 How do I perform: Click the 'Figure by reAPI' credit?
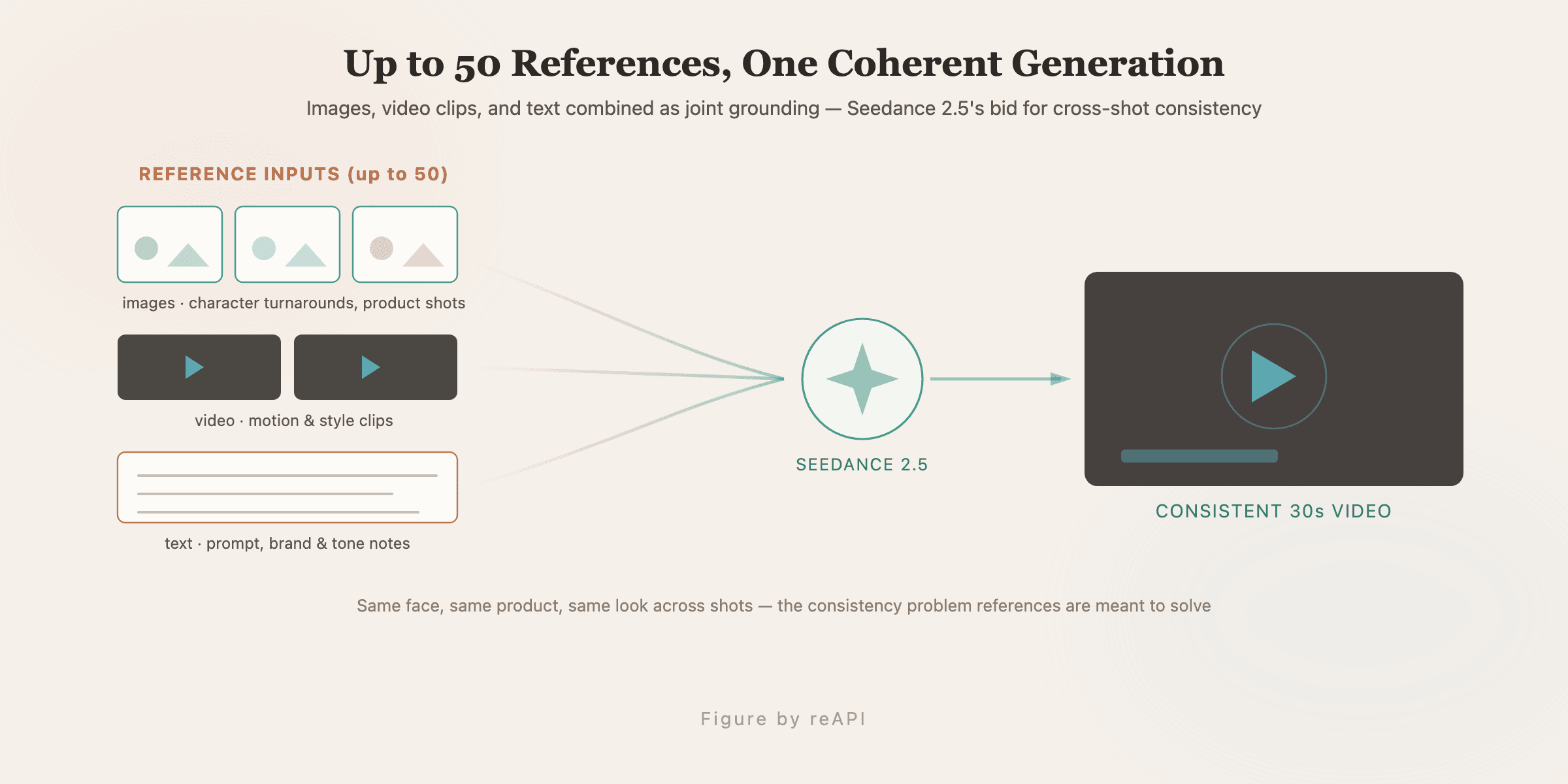(x=783, y=719)
